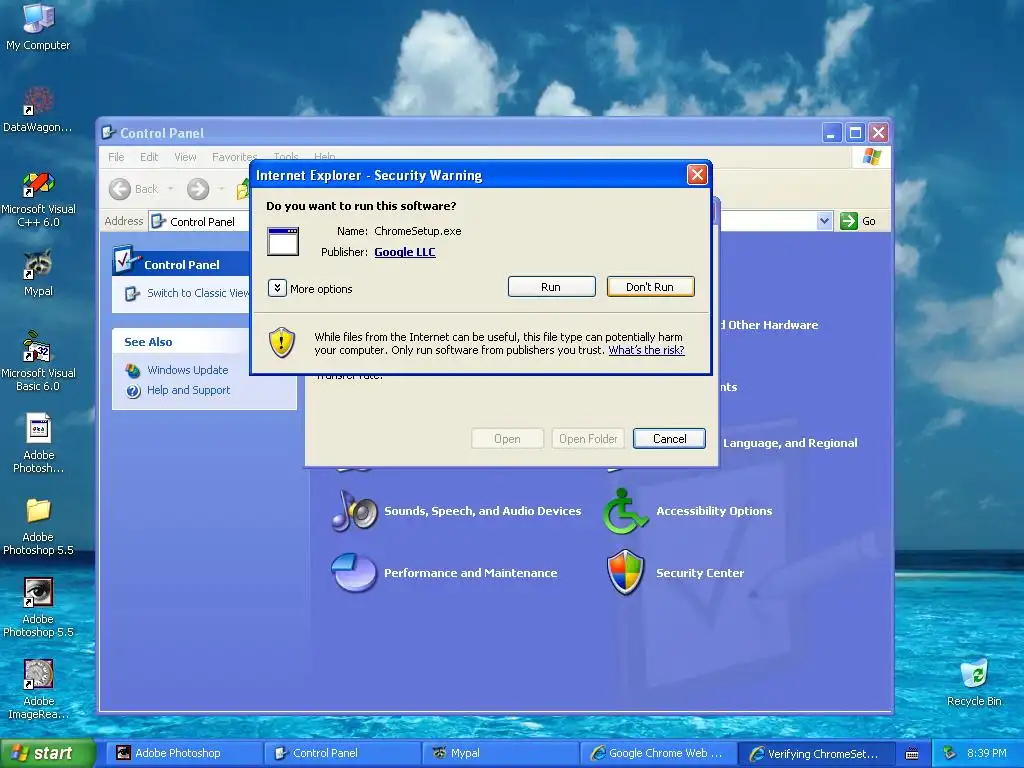Click the Forward arrow toolbar button
The height and width of the screenshot is (768, 1024).
(x=198, y=189)
